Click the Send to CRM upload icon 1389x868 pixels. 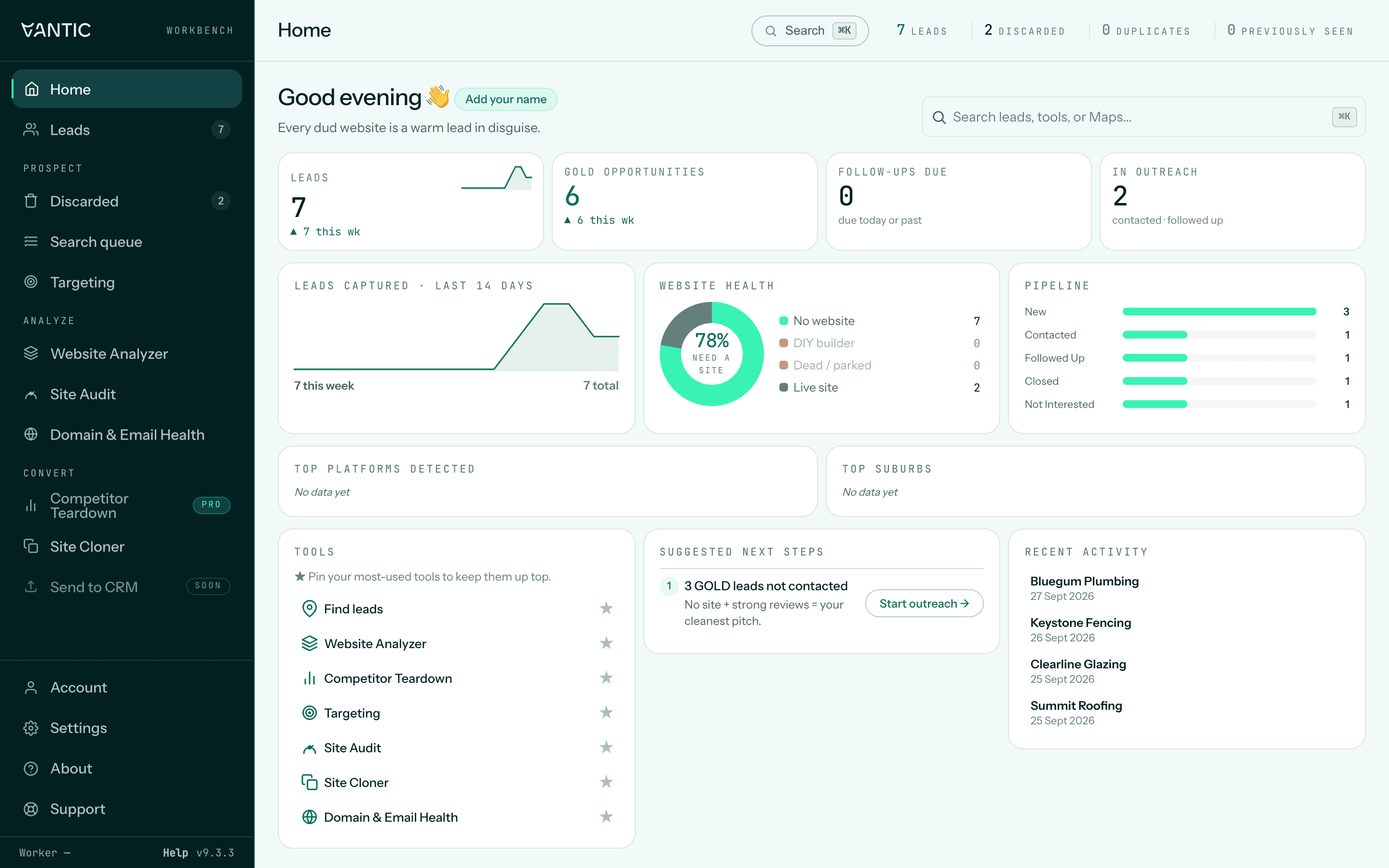coord(31,587)
